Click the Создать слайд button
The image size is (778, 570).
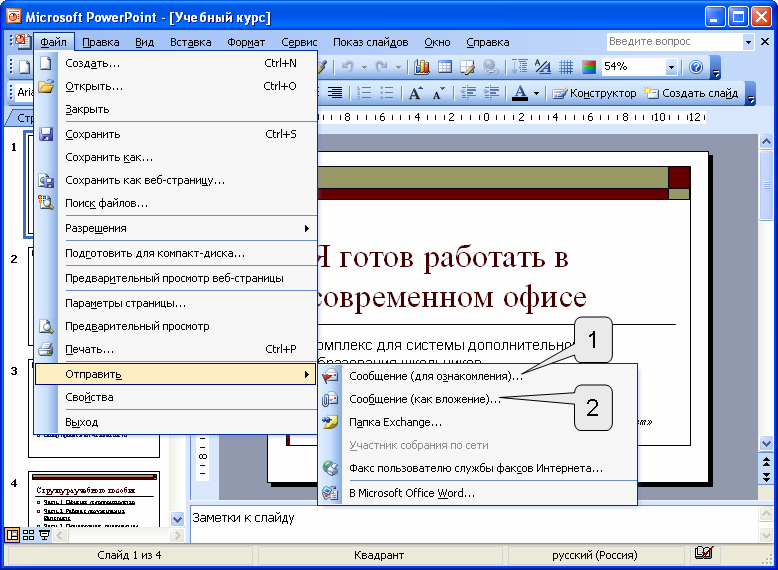pos(692,93)
